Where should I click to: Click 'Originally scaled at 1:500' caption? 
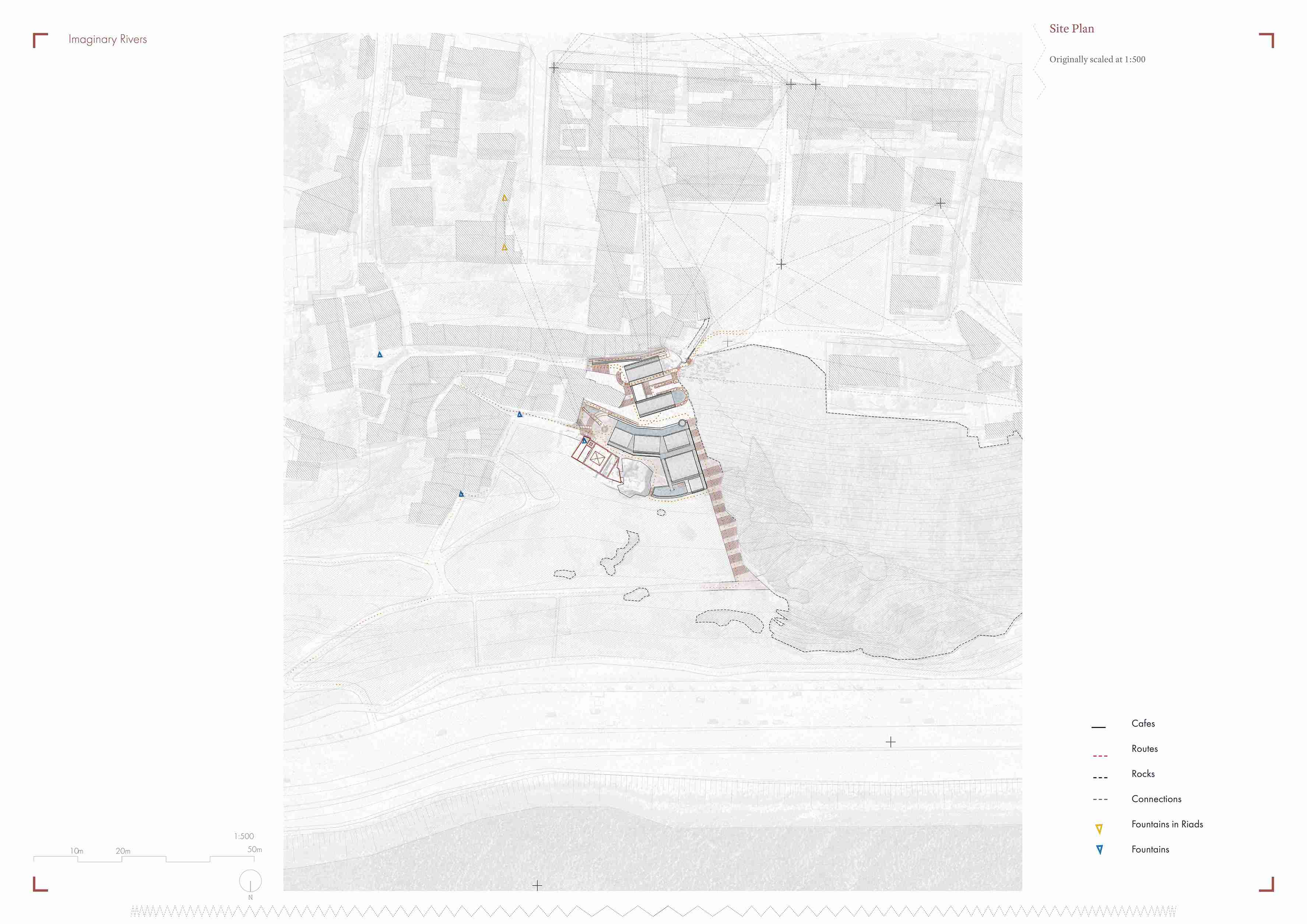click(x=1097, y=59)
